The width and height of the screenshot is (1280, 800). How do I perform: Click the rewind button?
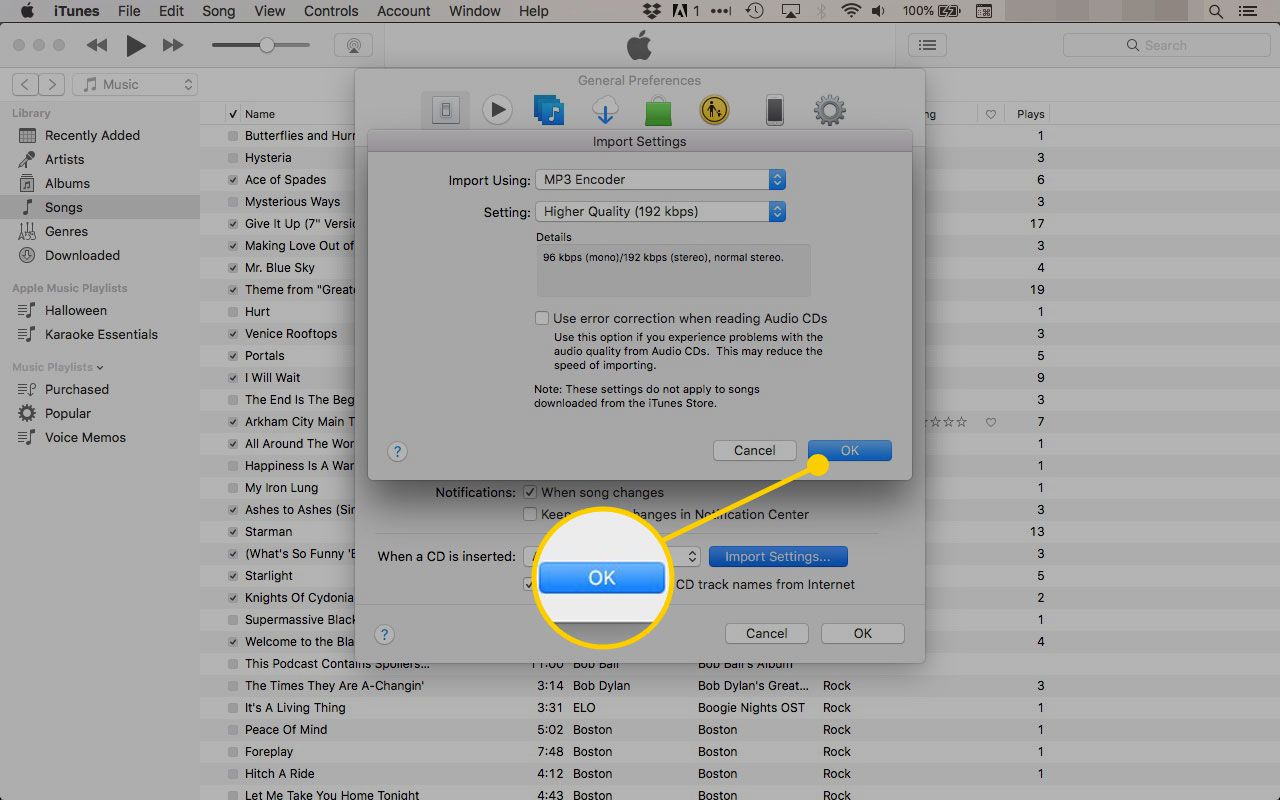point(97,45)
